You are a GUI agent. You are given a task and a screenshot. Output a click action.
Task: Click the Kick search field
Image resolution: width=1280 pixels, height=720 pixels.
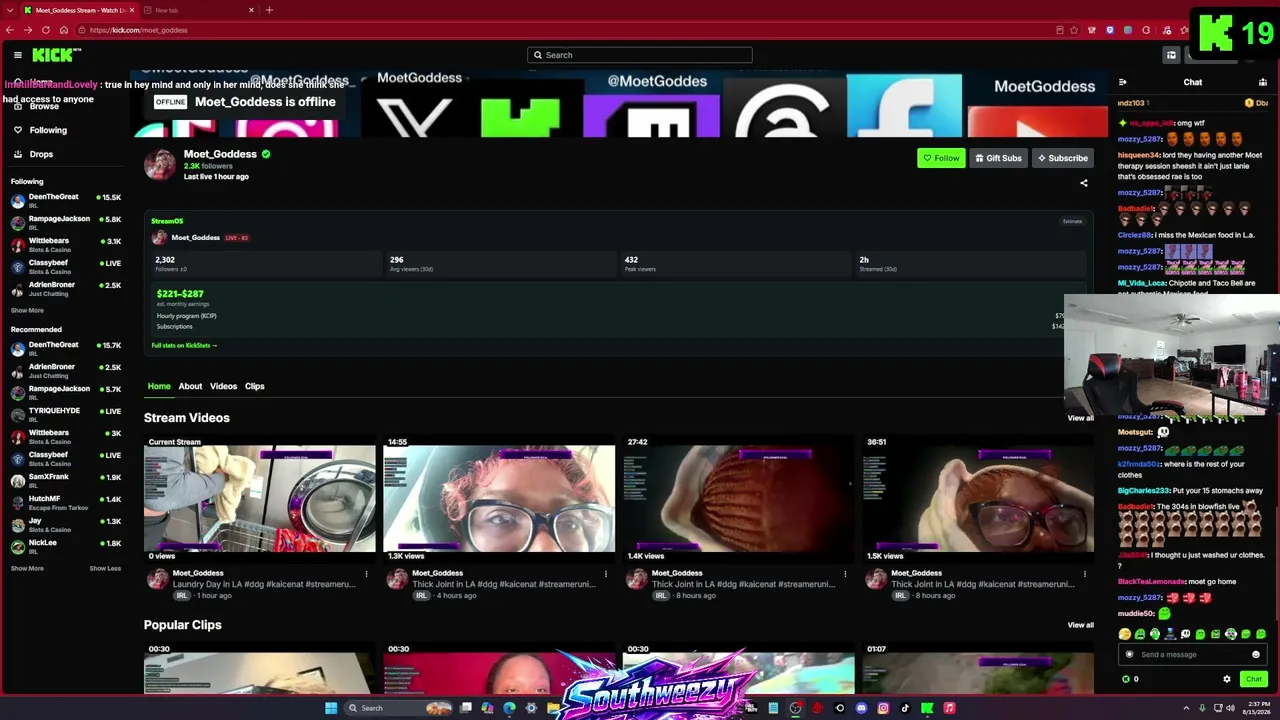point(640,55)
